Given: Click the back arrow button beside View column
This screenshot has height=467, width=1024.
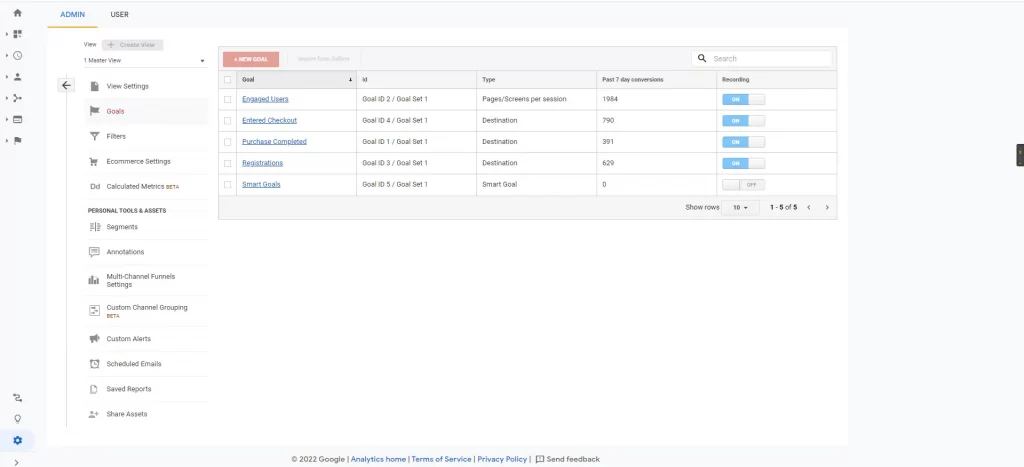Looking at the screenshot, I should click(67, 85).
